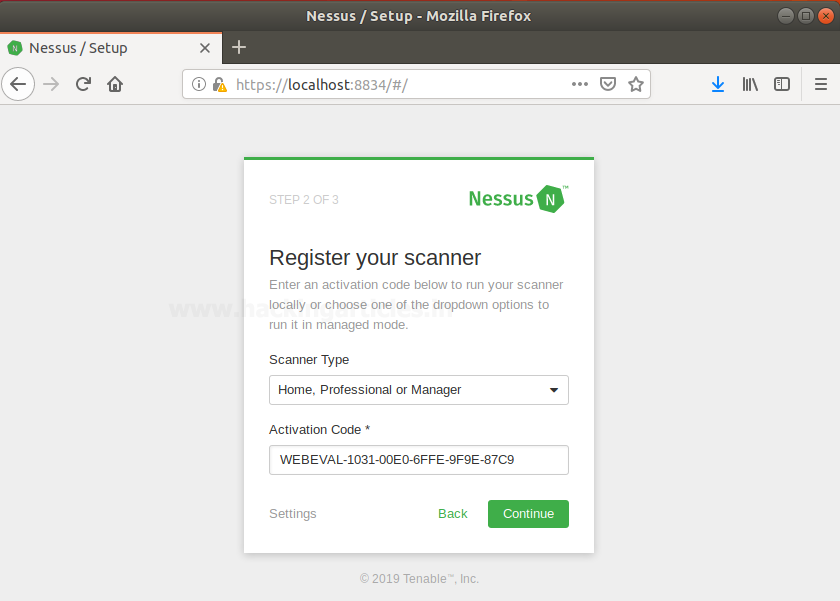The height and width of the screenshot is (601, 840).
Task: Click the site information icon in address bar
Action: (x=198, y=85)
